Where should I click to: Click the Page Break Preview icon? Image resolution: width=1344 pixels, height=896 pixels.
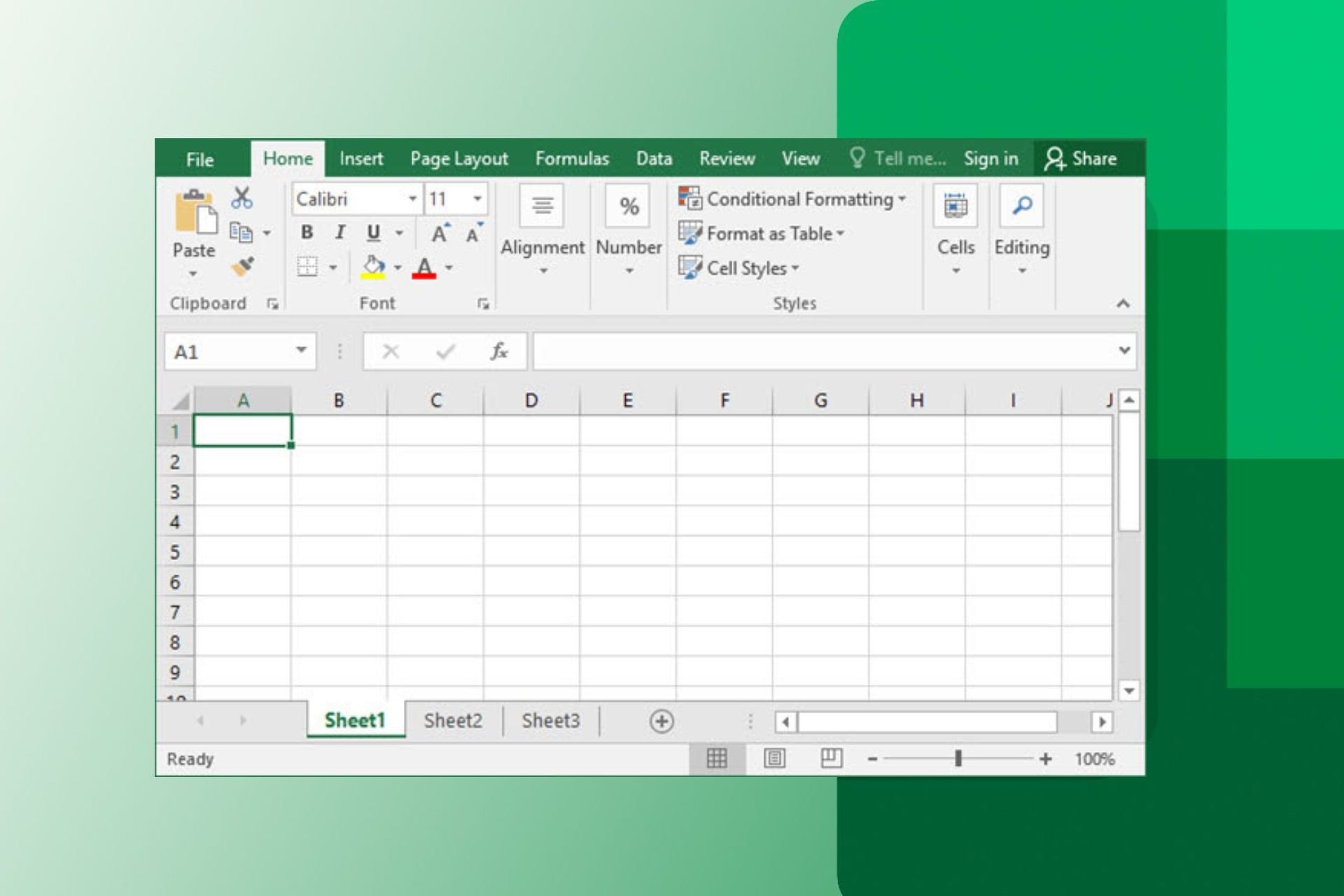pos(831,759)
